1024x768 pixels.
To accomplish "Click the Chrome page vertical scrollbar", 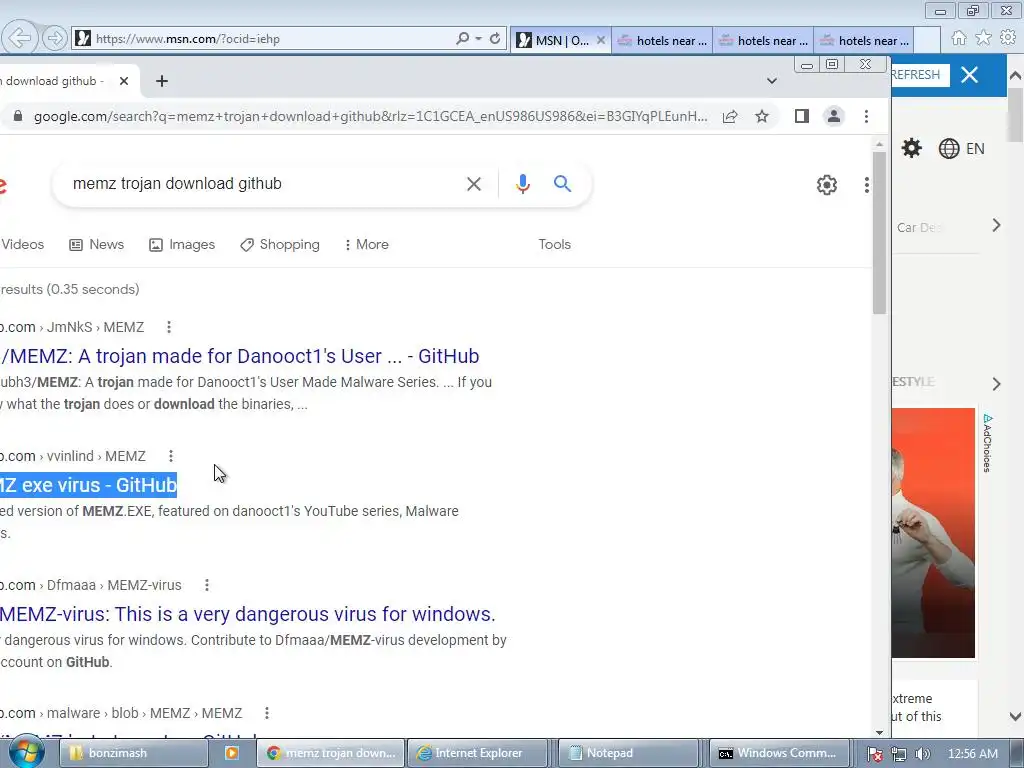I will tap(879, 232).
